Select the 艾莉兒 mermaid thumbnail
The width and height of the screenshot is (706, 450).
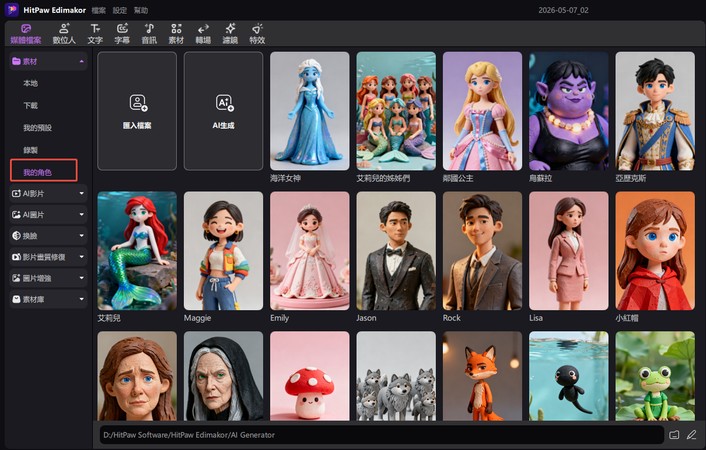[x=137, y=251]
